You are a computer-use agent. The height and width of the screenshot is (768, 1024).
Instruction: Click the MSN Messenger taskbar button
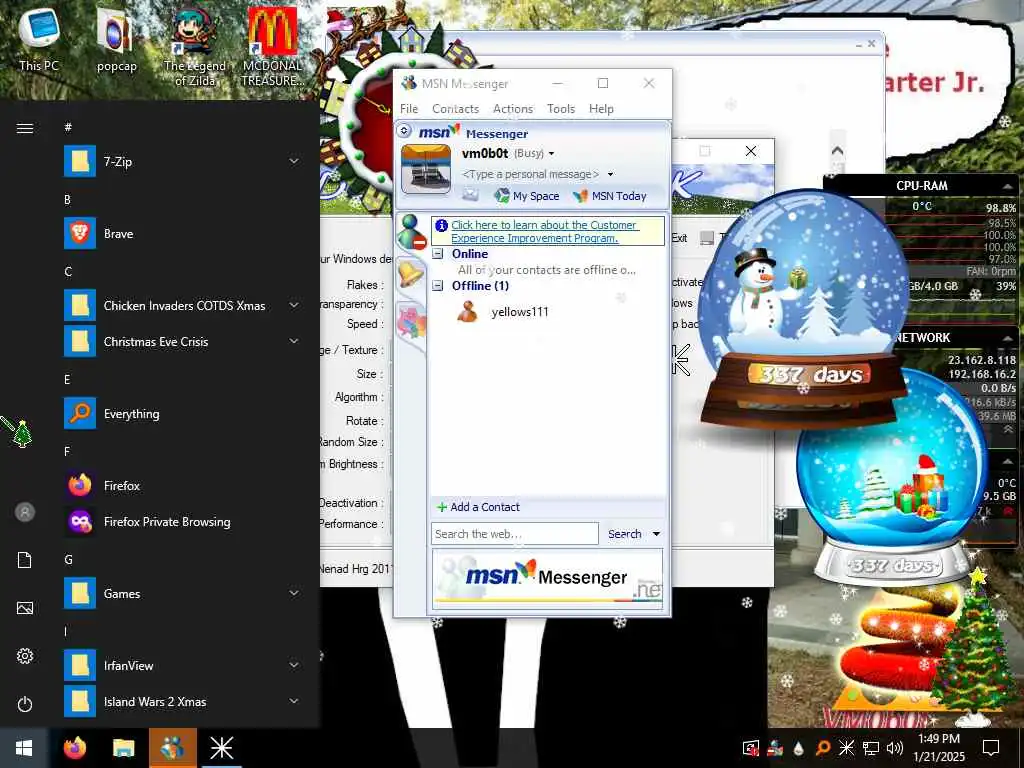[x=172, y=748]
